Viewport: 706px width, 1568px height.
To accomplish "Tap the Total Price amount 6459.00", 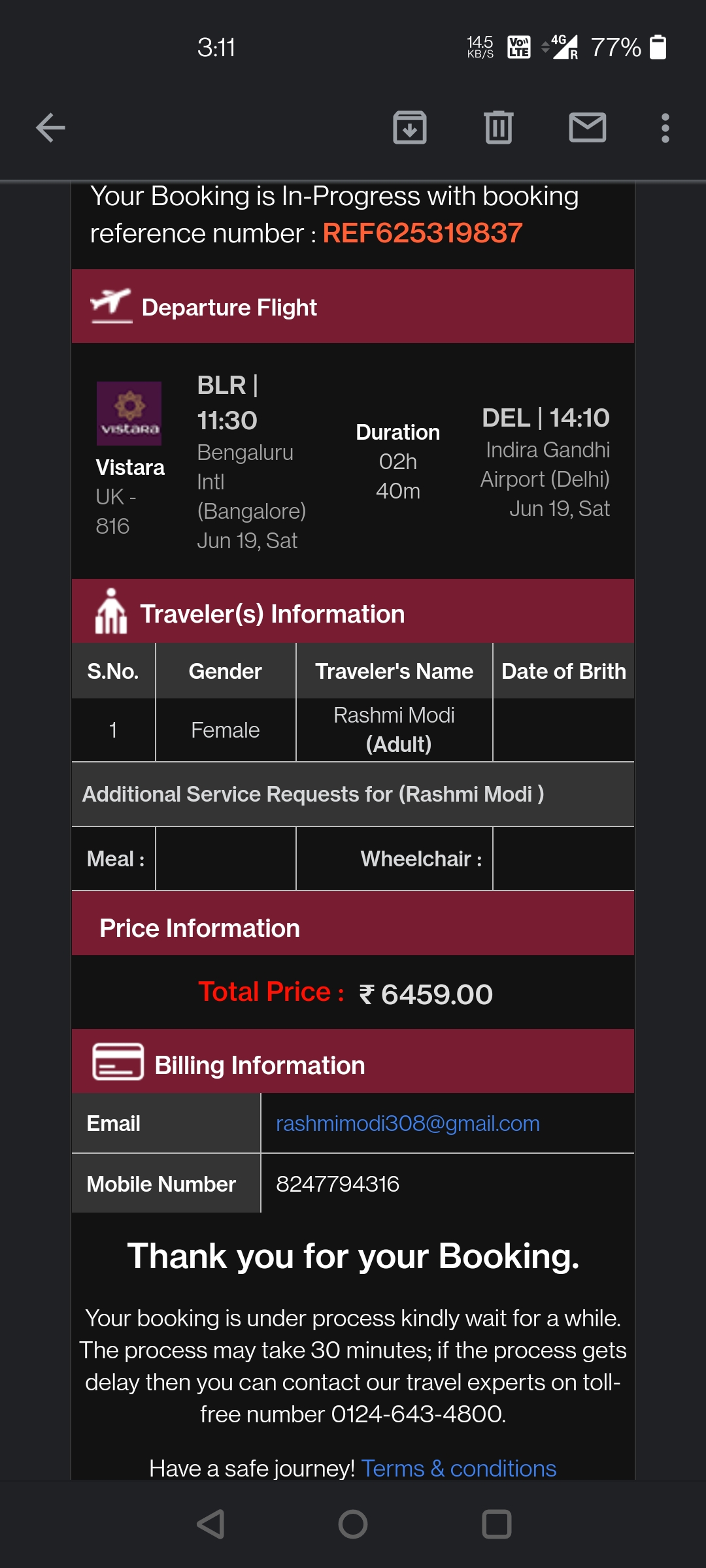I will tap(436, 994).
